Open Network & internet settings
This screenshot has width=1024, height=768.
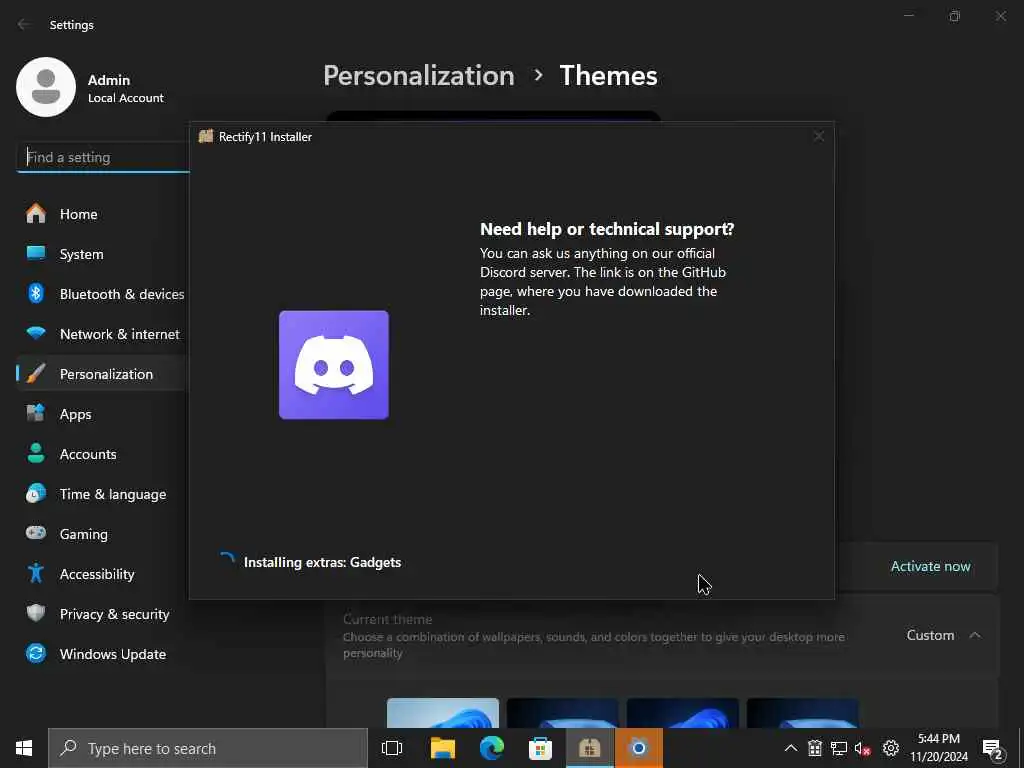pos(103,334)
